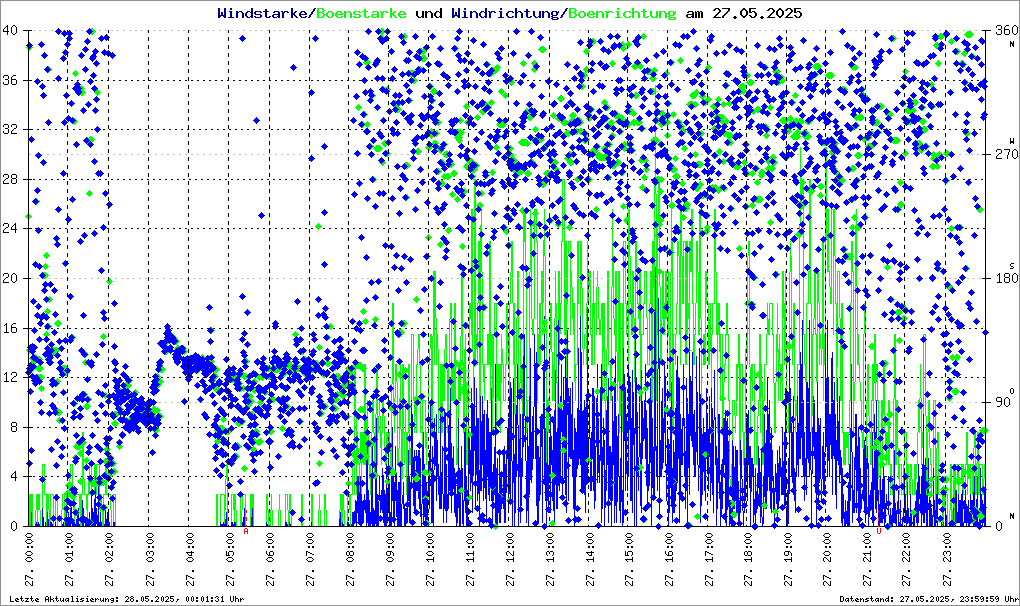Select the '27. 03:00' time axis label
This screenshot has height=606, width=1020.
pos(150,560)
